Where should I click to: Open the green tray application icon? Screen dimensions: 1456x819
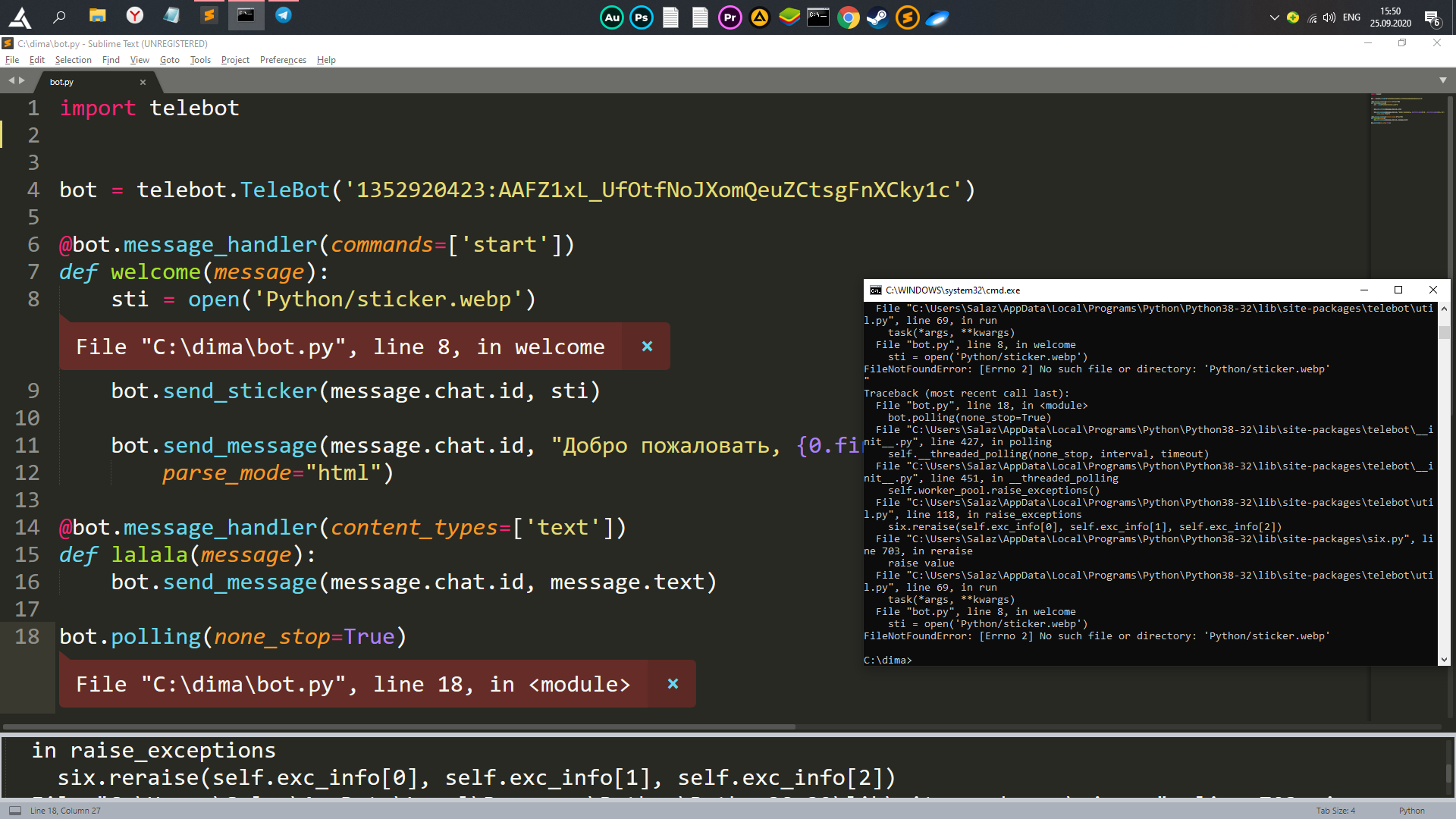1293,17
